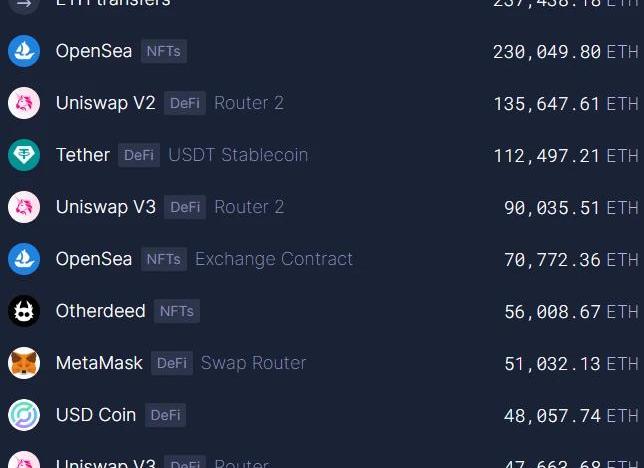This screenshot has width=644, height=468.
Task: Open the MetaMask entry name
Action: pos(100,363)
